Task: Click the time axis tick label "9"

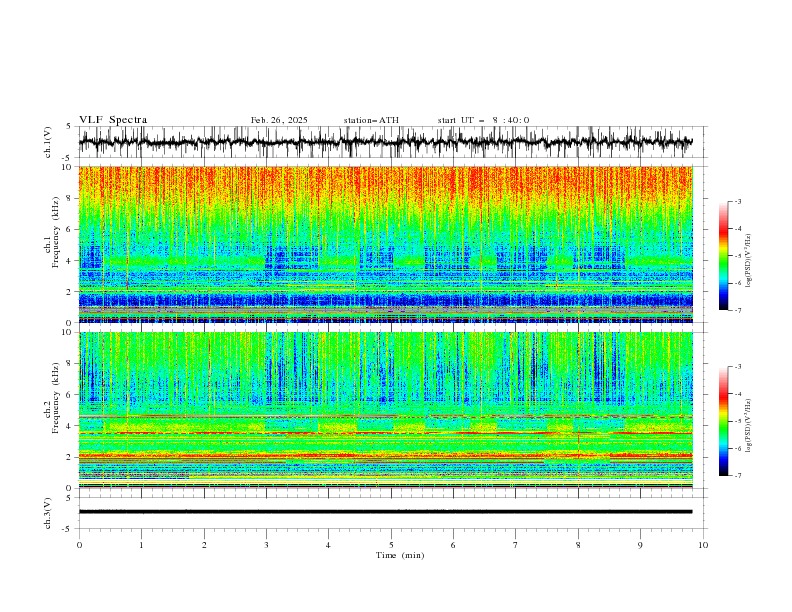Action: pyautogui.click(x=640, y=545)
